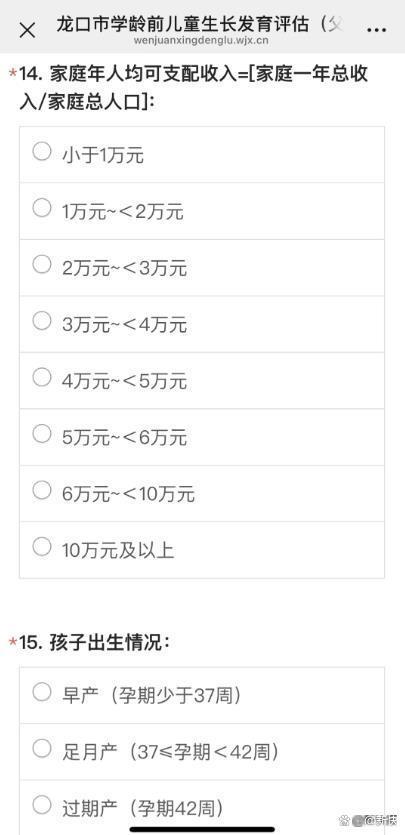The width and height of the screenshot is (405, 835).
Task: Close the survey page with X icon
Action: click(x=27, y=30)
